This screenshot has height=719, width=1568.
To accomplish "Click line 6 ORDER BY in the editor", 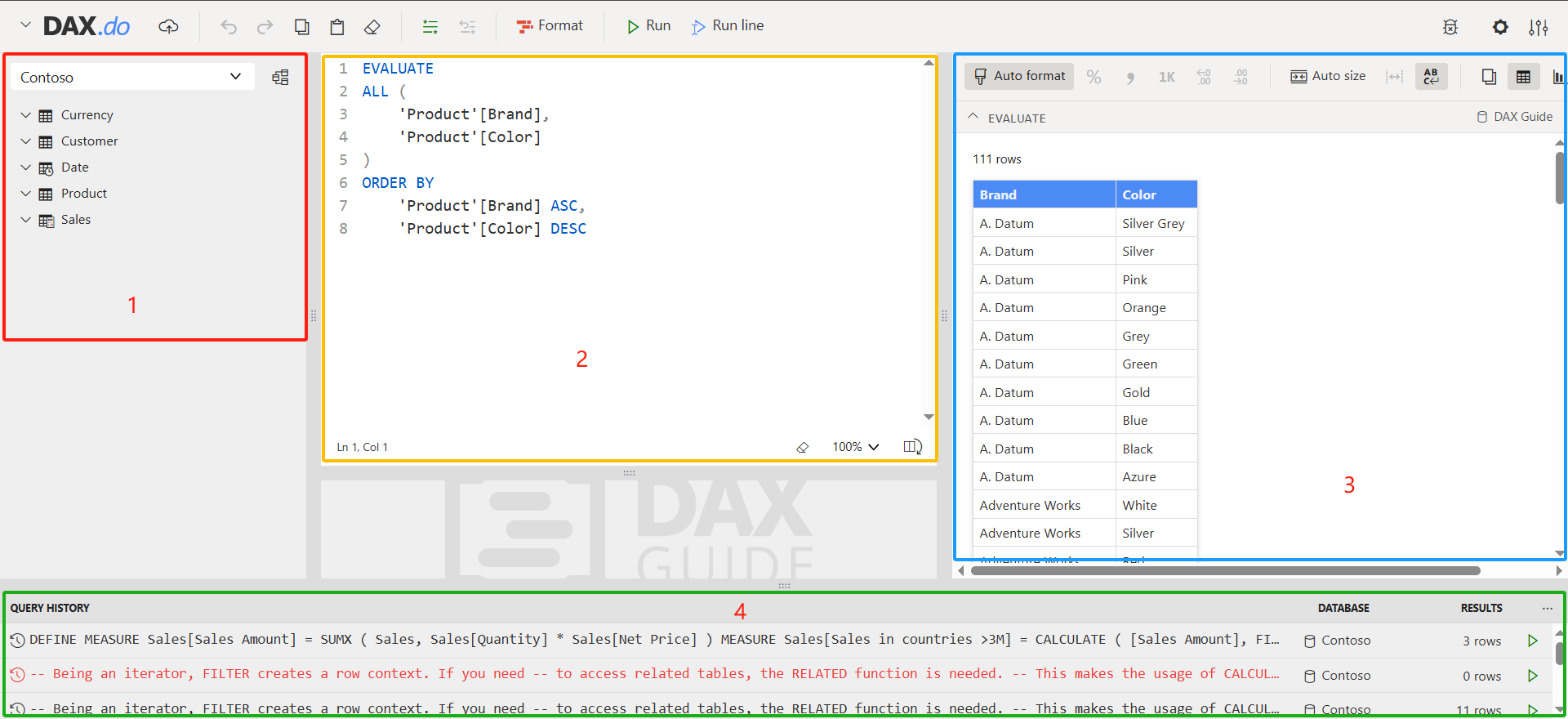I will click(x=398, y=183).
